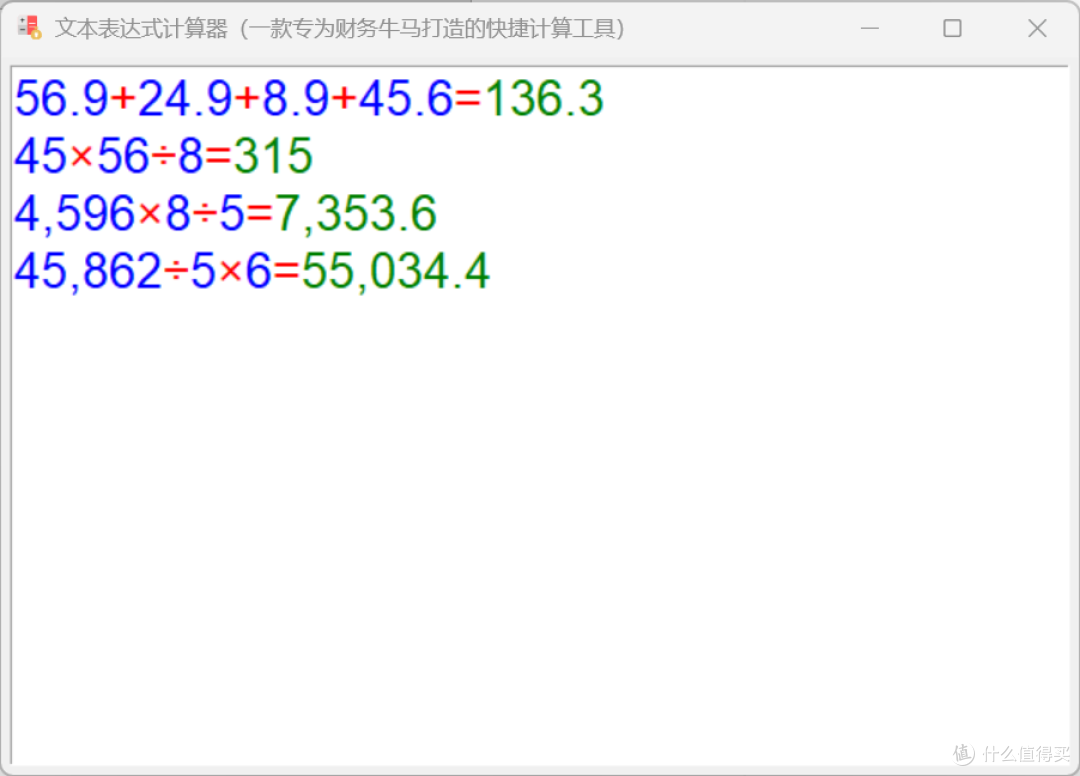Click the expression line 56.9+24.9+8.9+45.6=136.3
The height and width of the screenshot is (776, 1080).
pos(309,98)
